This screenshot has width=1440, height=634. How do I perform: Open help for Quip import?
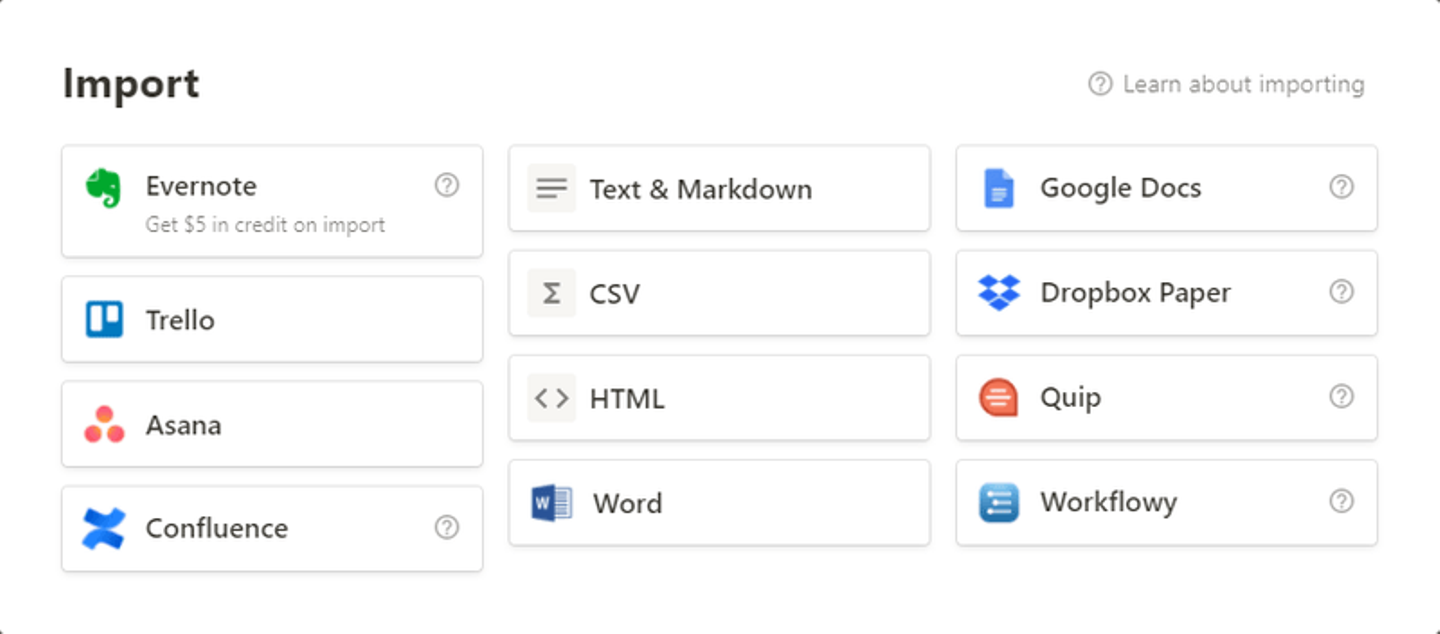[x=1341, y=397]
